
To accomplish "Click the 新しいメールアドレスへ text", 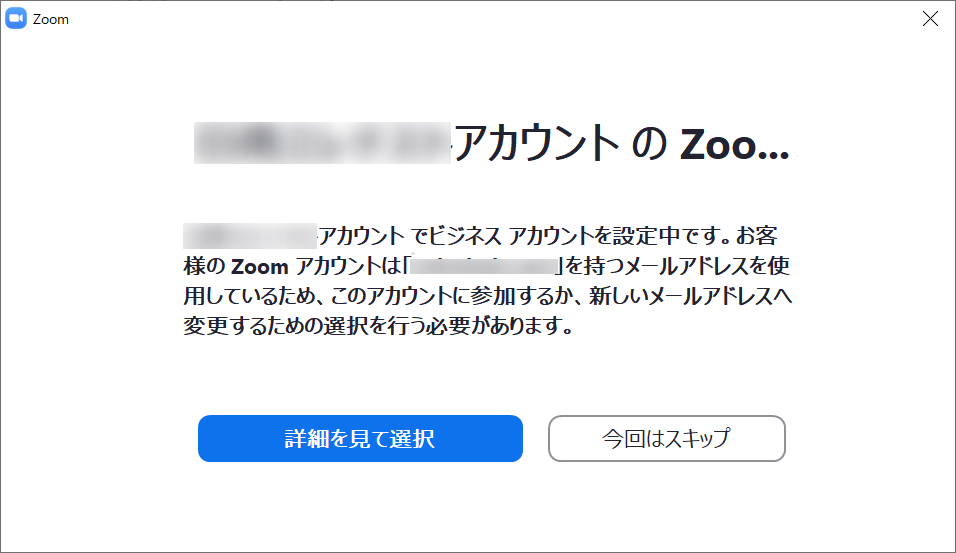I will pyautogui.click(x=690, y=296).
